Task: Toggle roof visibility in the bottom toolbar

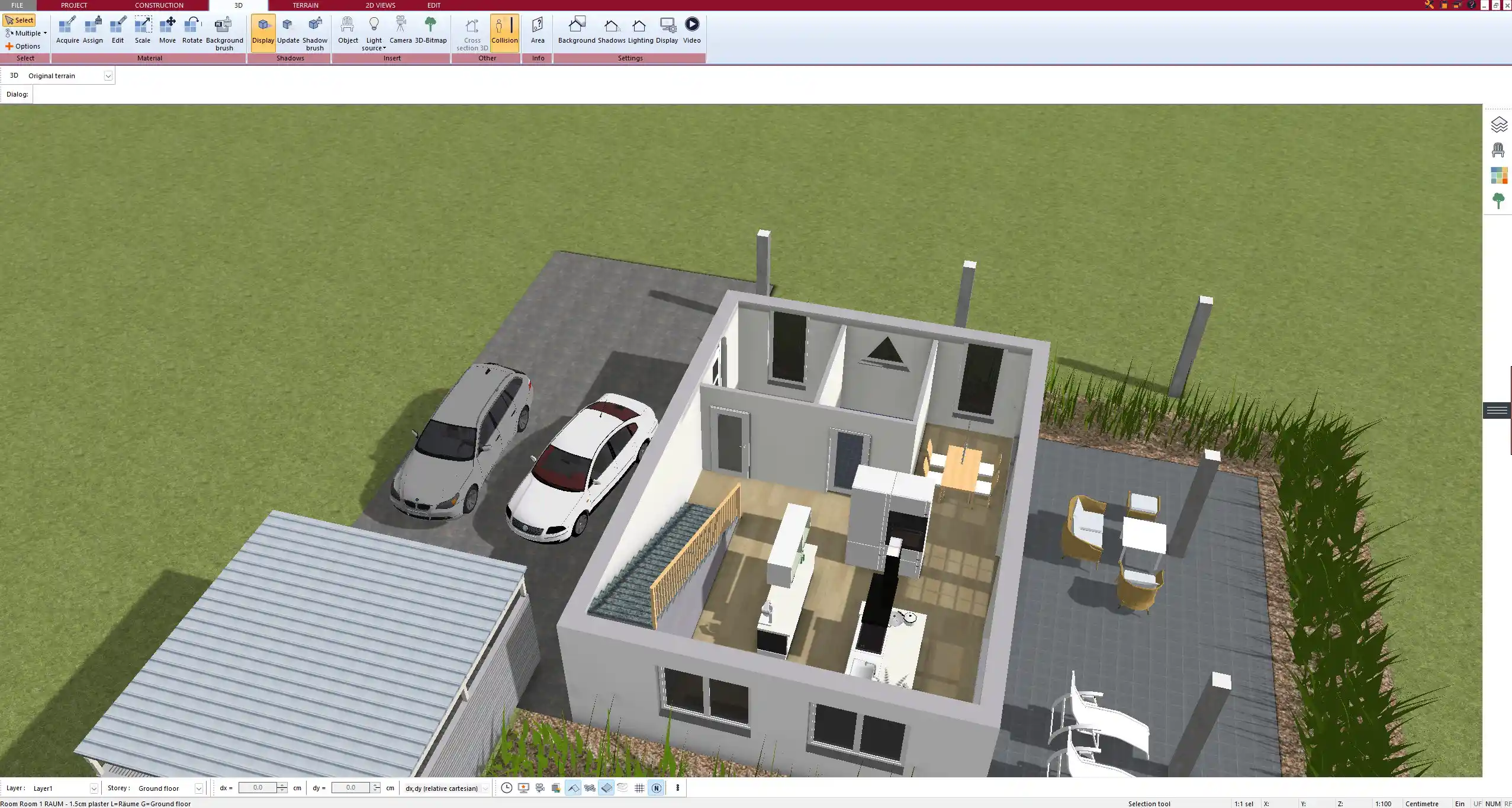Action: pos(573,788)
